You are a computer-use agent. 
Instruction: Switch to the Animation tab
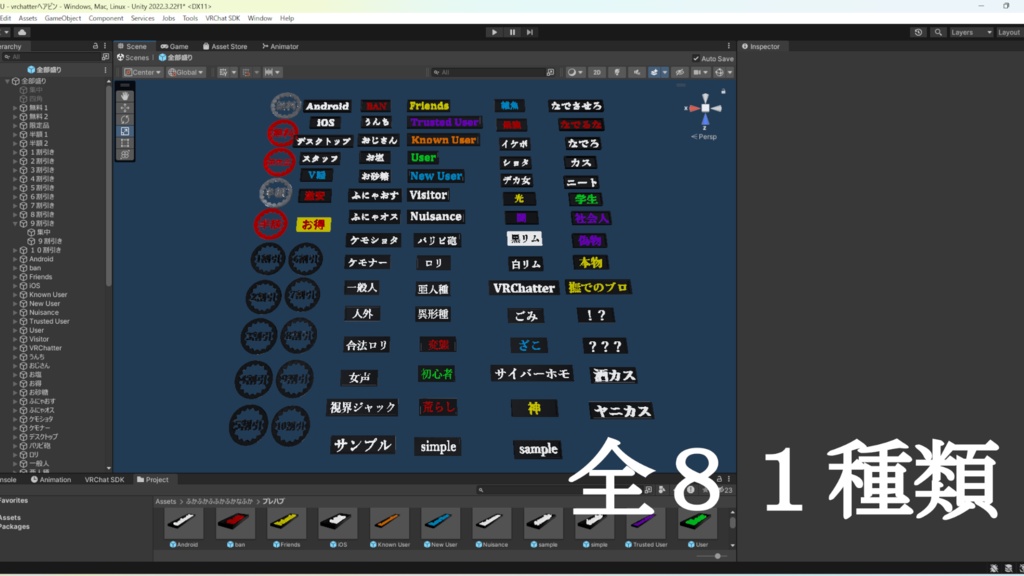[x=50, y=479]
